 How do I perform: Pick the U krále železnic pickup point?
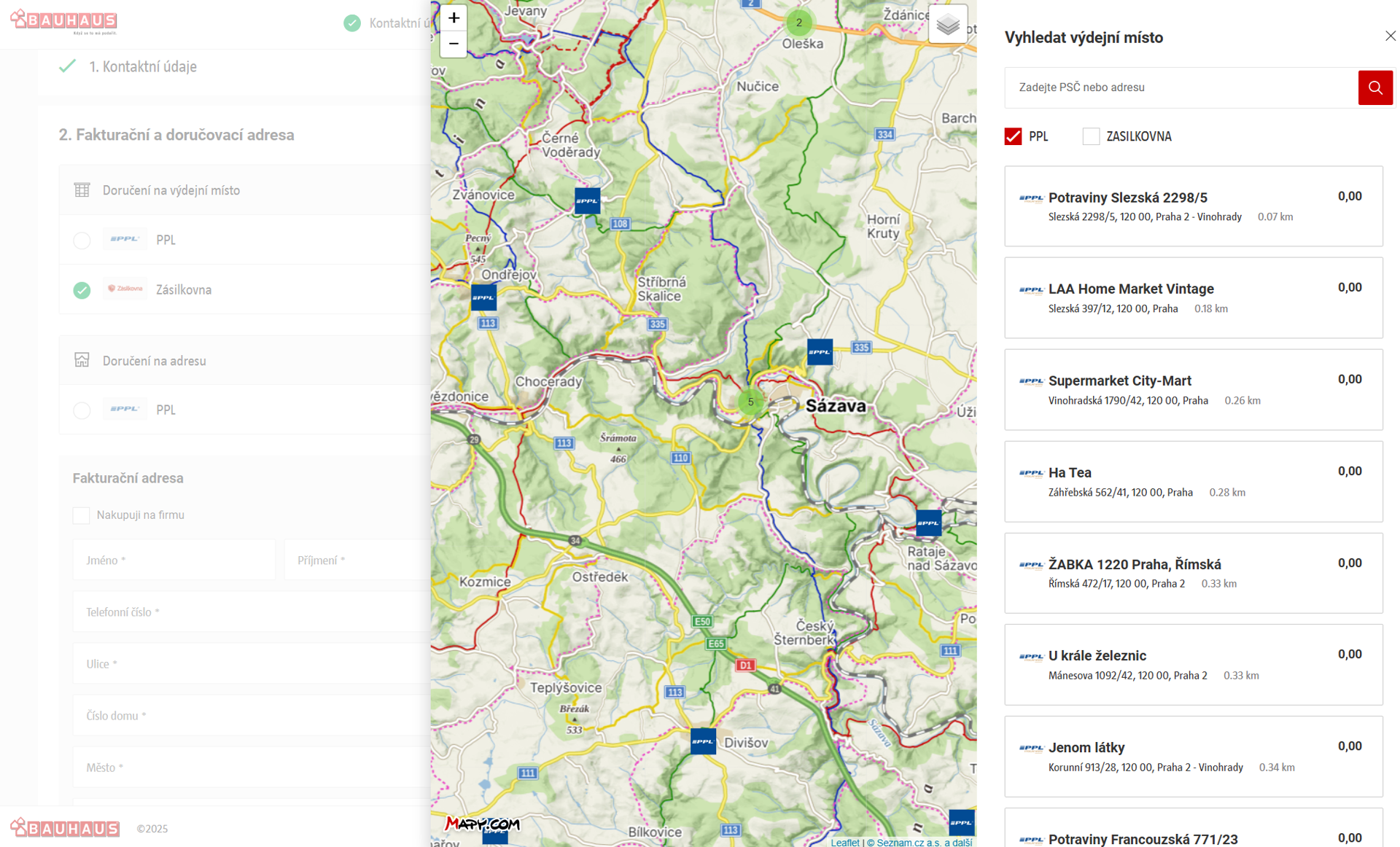click(1193, 664)
